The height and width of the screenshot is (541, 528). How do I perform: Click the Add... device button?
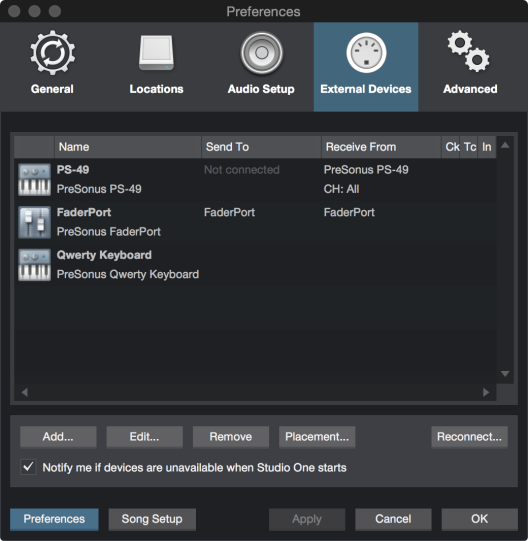coord(58,437)
